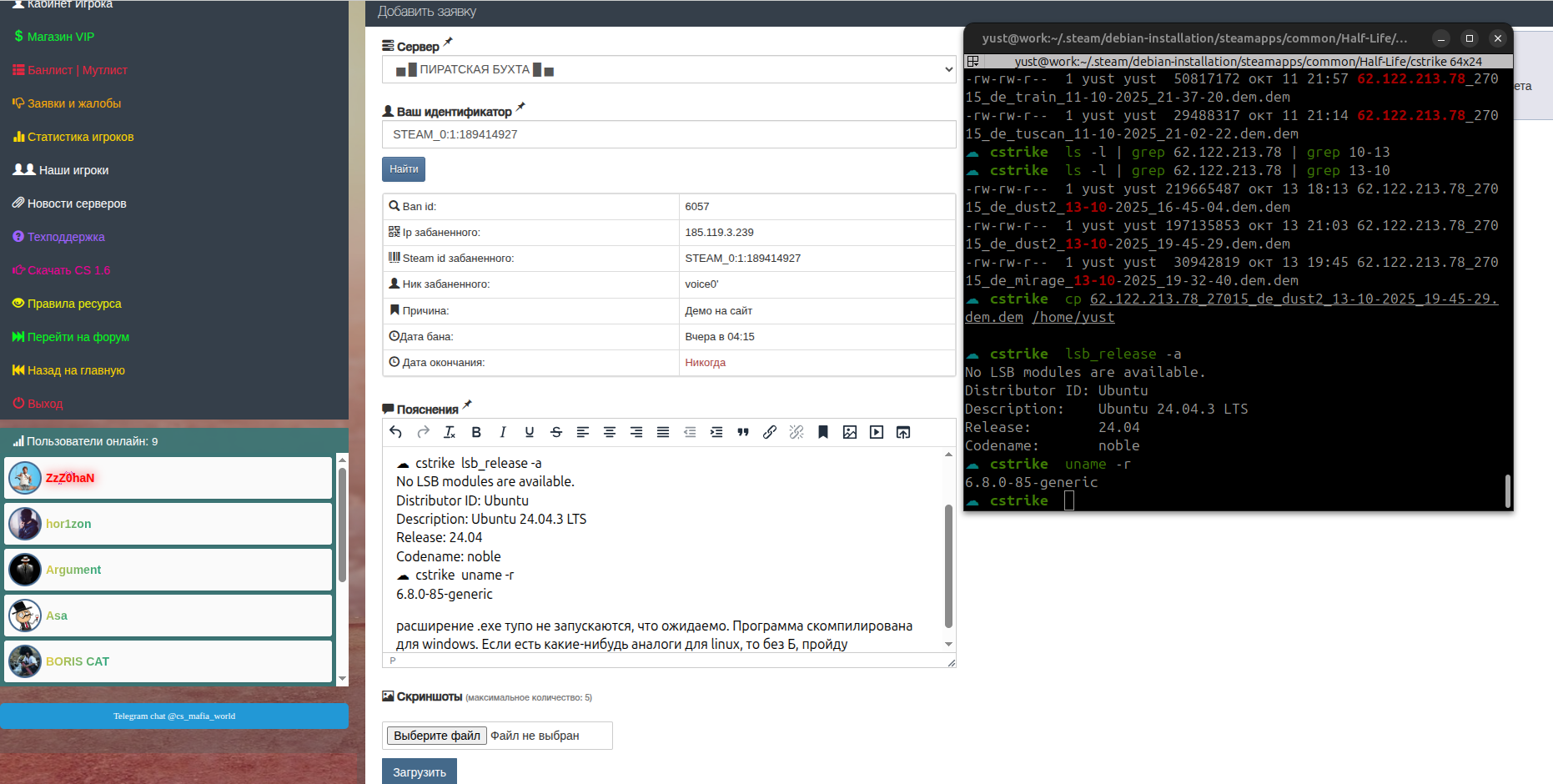
Task: Click the Выберите файл button
Action: pos(437,736)
